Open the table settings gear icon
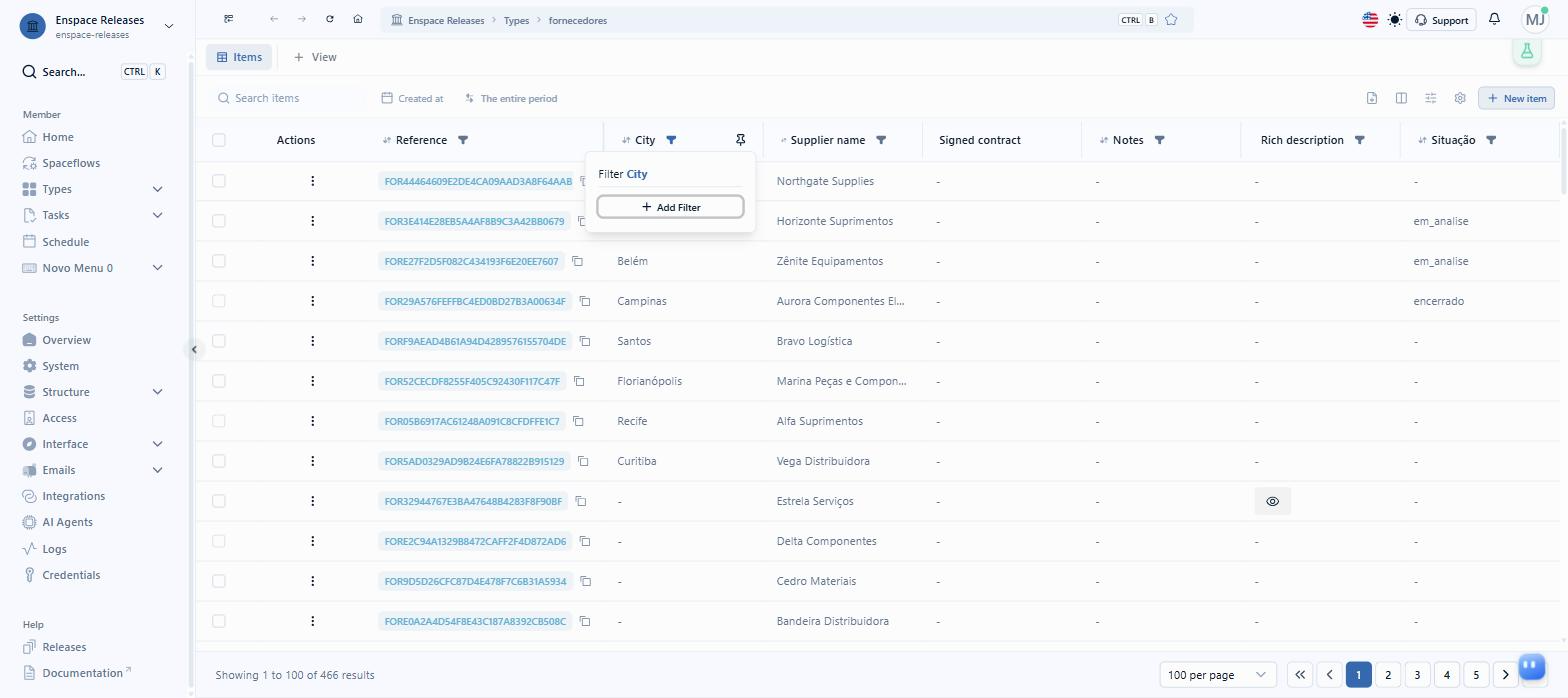The image size is (1568, 698). [1460, 98]
